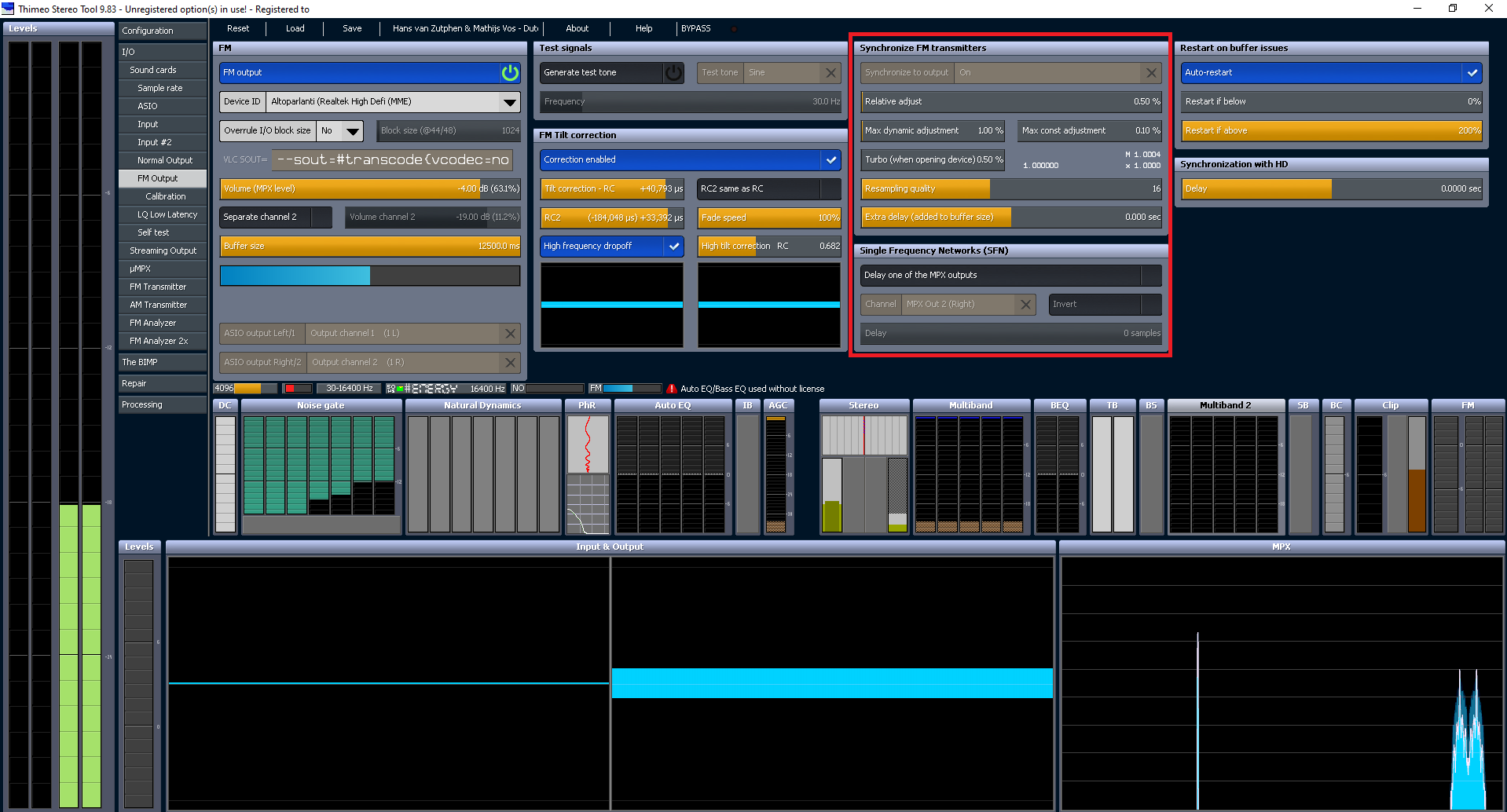Click the X on ASIO output Right/2
This screenshot has height=812, width=1507.
coord(510,362)
